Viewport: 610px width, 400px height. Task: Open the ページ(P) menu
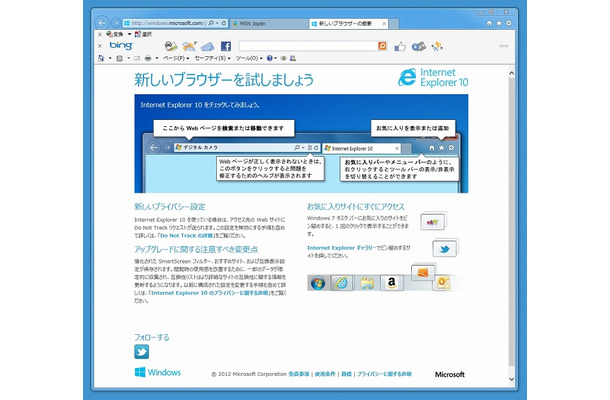(176, 58)
